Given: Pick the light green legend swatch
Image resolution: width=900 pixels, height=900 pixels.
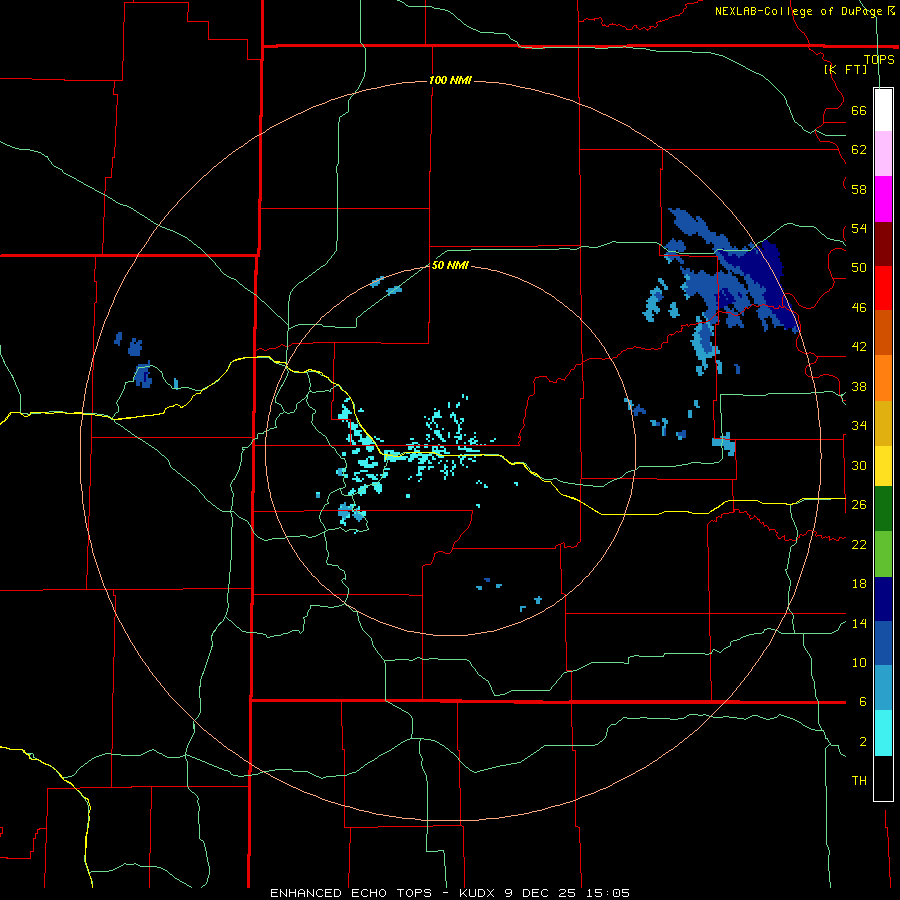Looking at the screenshot, I should [x=883, y=554].
